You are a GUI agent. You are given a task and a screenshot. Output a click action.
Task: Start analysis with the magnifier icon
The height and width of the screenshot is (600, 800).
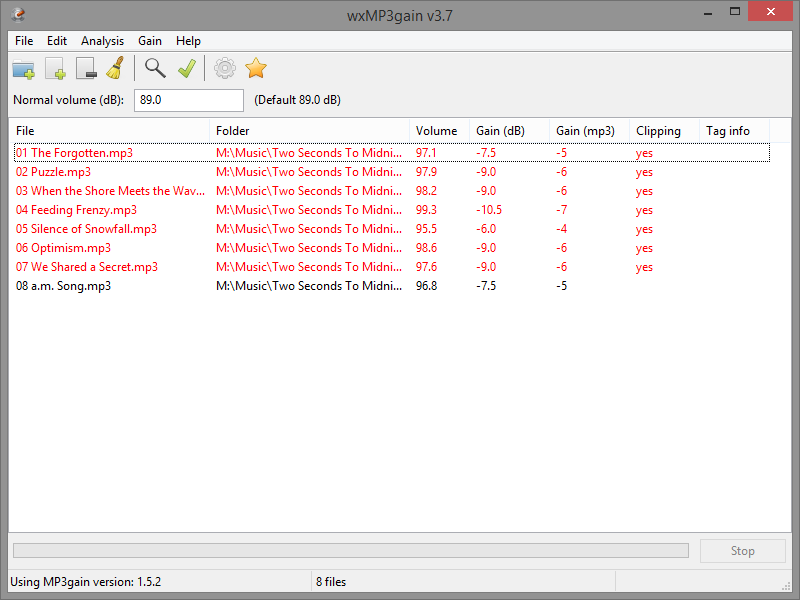coord(154,68)
